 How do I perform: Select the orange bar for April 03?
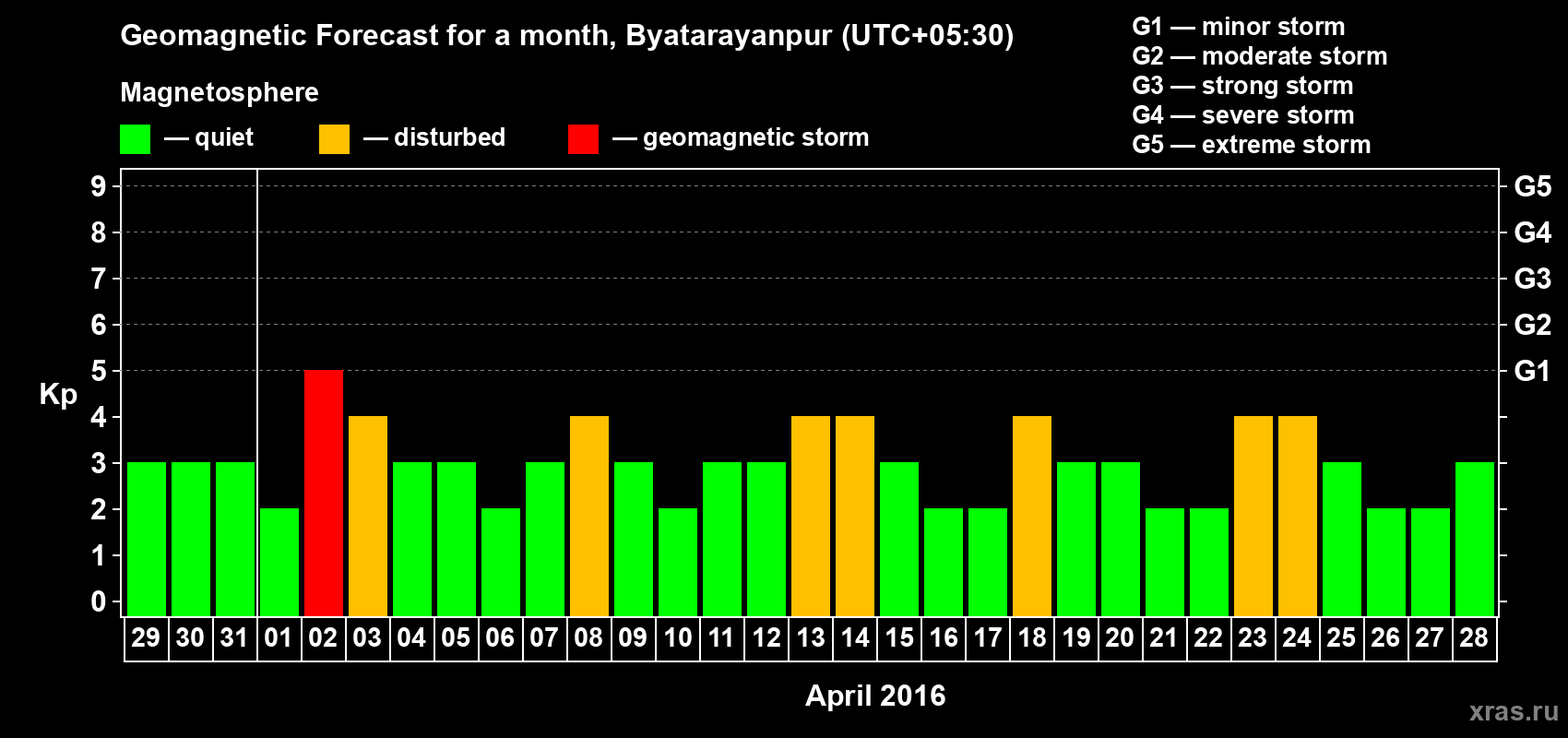click(x=368, y=516)
